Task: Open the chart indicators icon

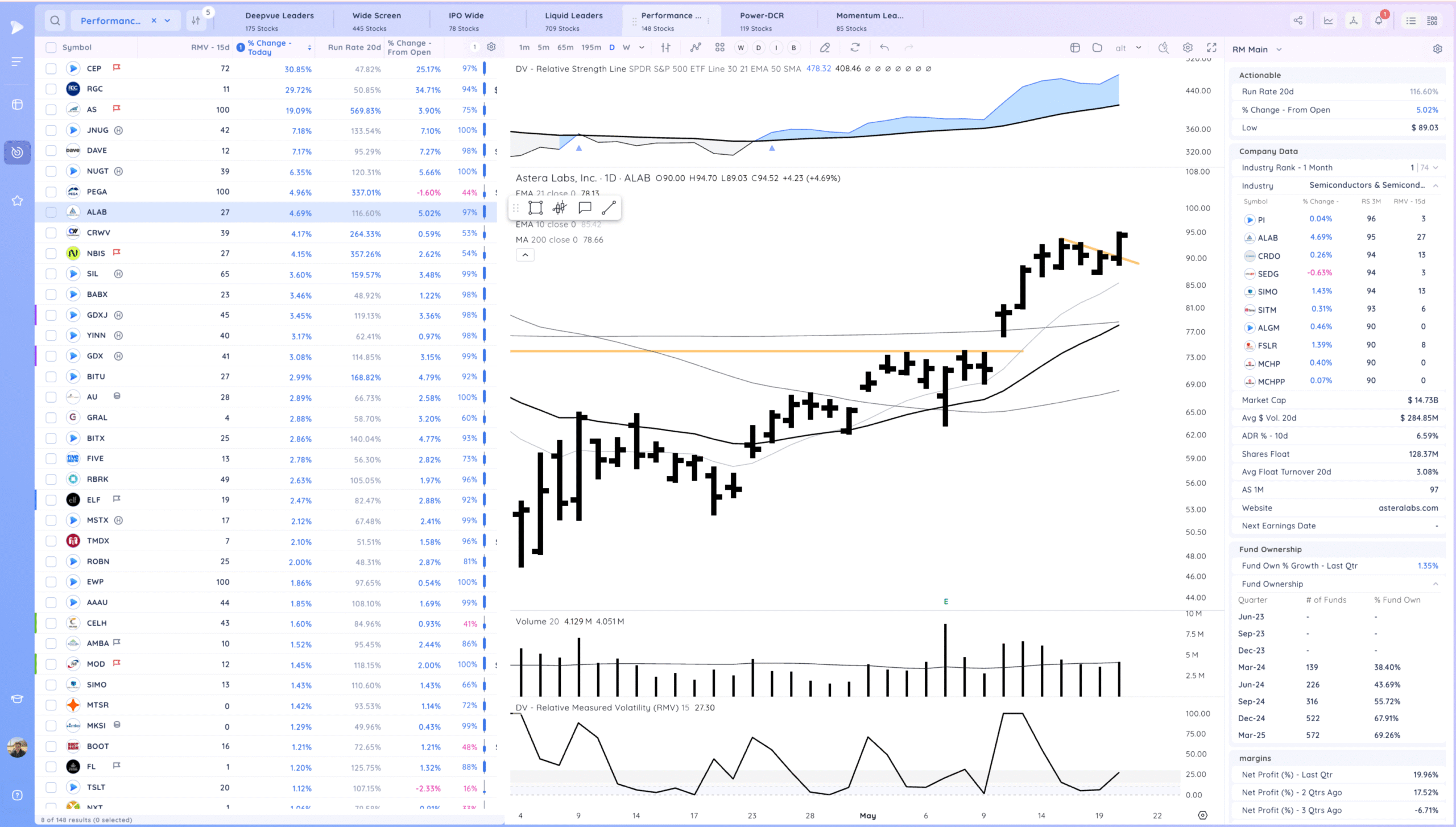Action: pyautogui.click(x=695, y=48)
